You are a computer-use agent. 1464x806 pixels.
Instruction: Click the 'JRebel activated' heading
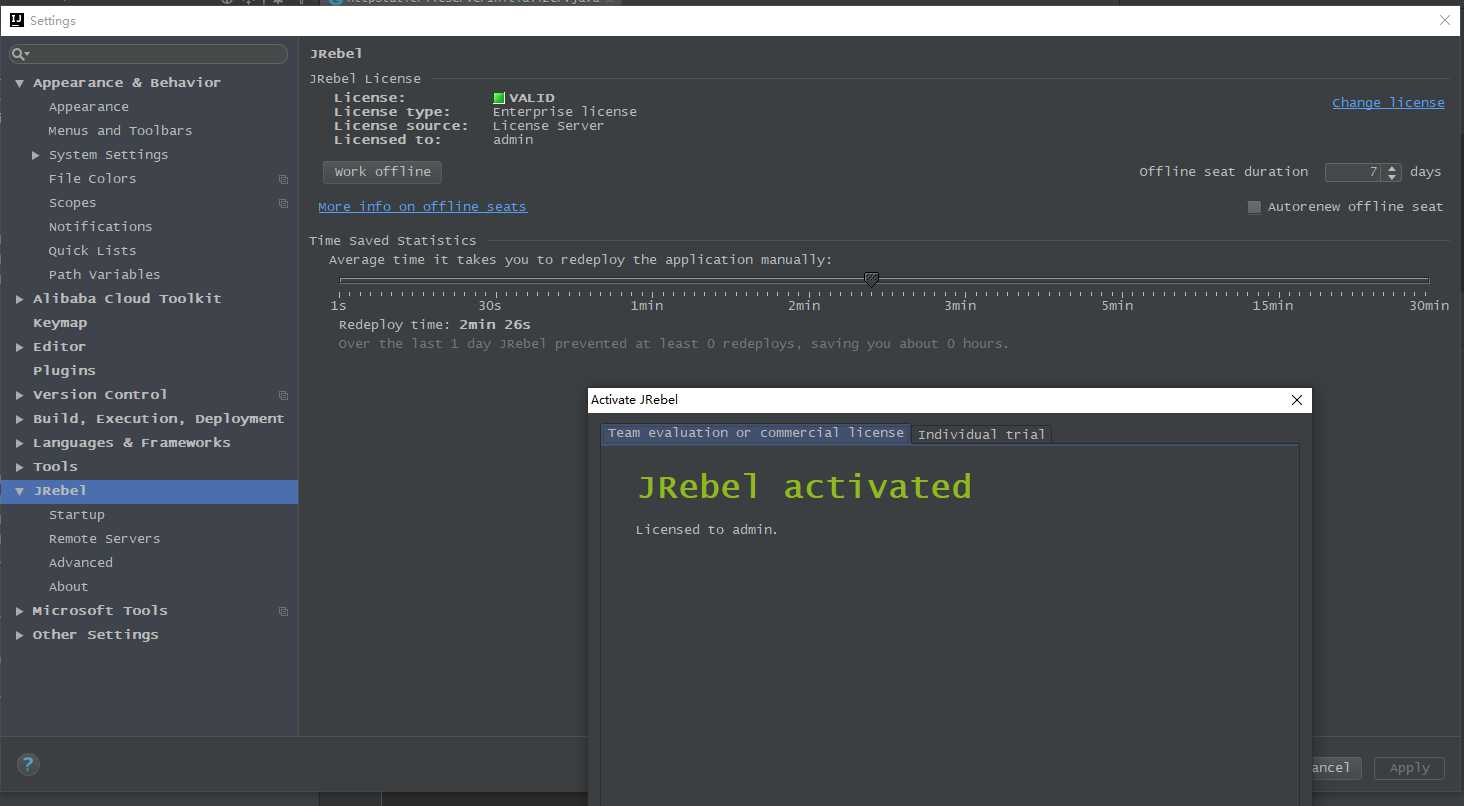(x=804, y=487)
